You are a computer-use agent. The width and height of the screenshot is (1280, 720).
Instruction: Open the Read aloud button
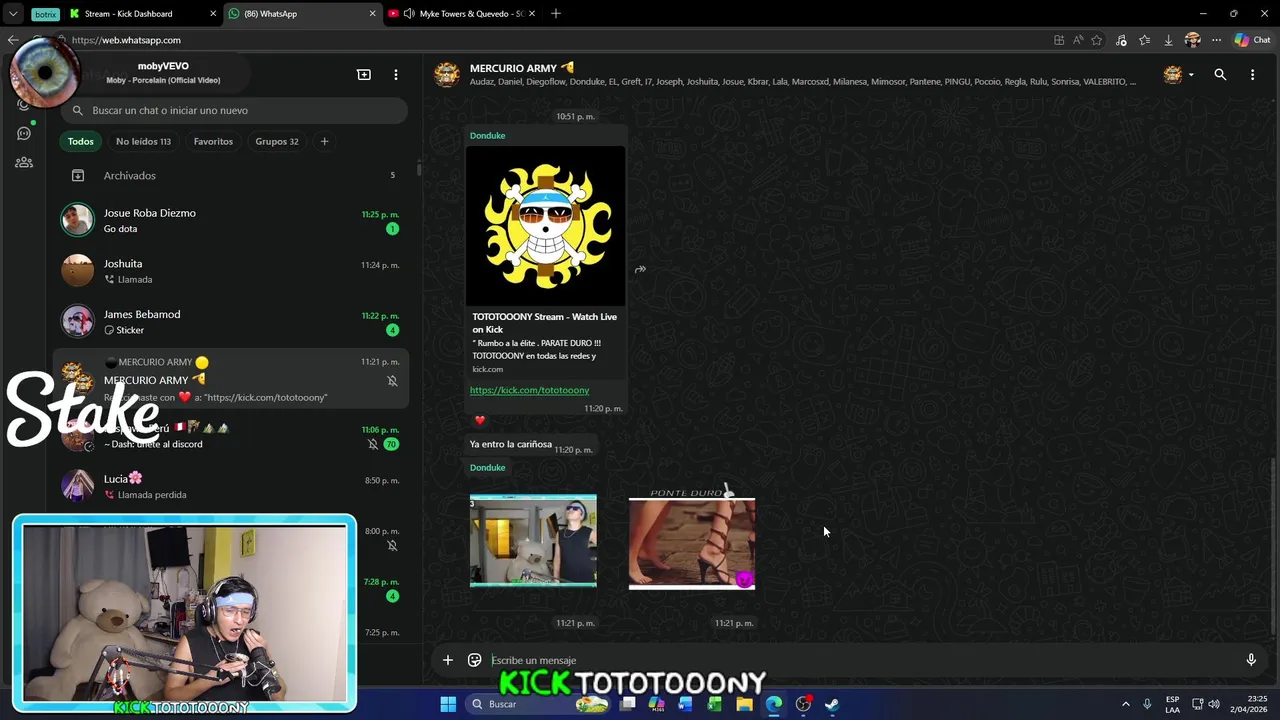[1078, 40]
